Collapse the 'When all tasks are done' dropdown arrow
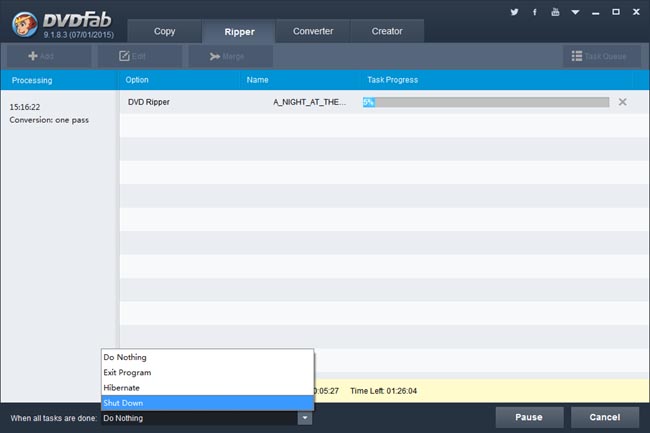Image resolution: width=650 pixels, height=433 pixels. click(305, 418)
